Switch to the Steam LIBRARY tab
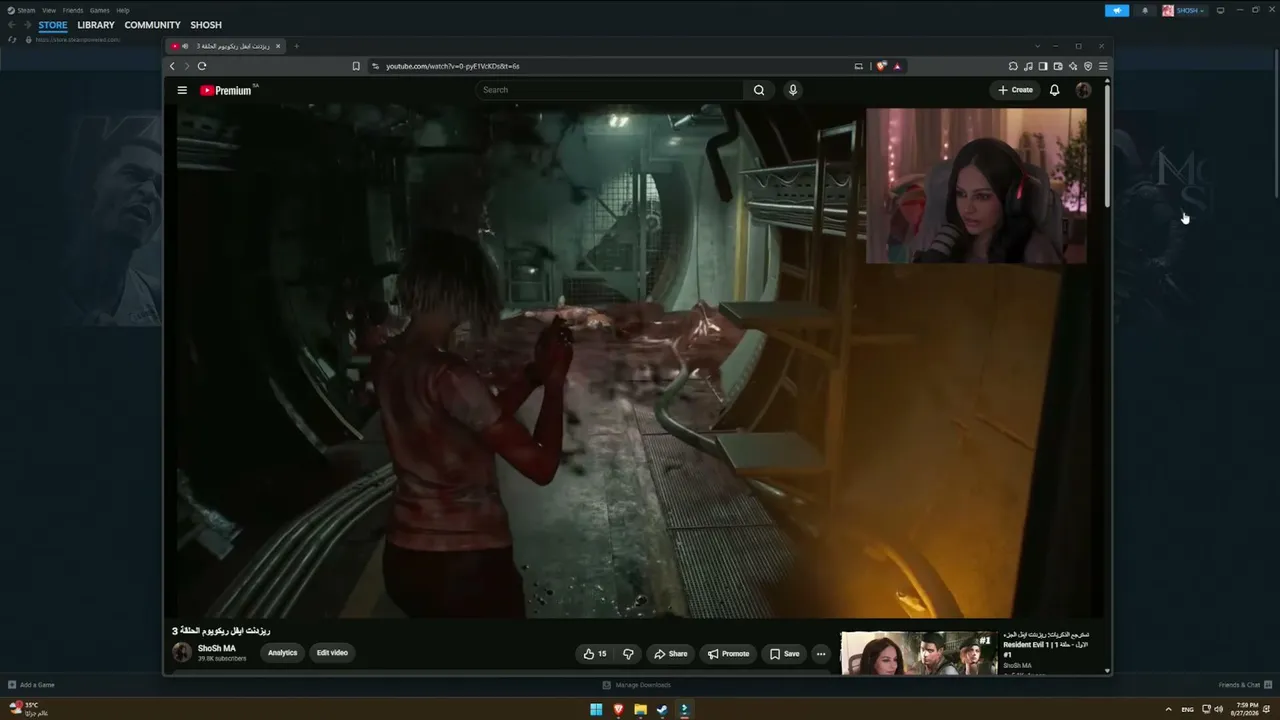The width and height of the screenshot is (1280, 720). (96, 25)
